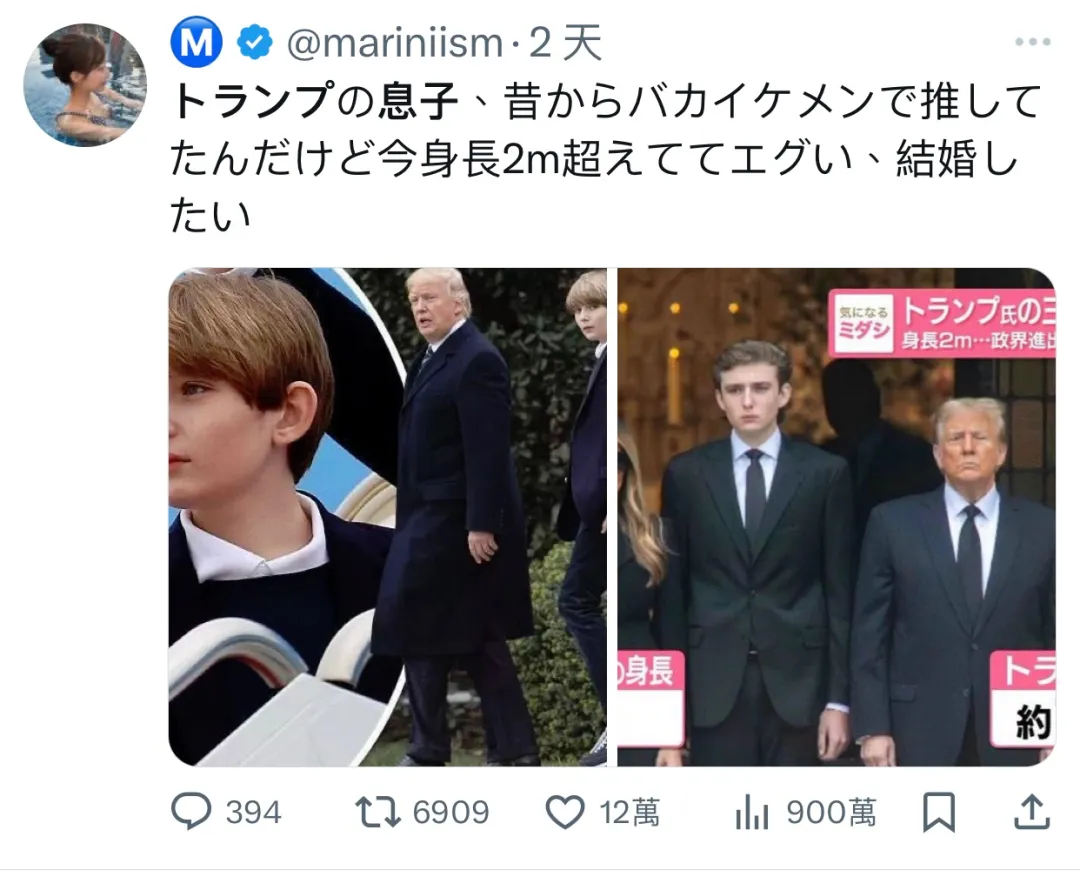The width and height of the screenshot is (1080, 877).
Task: Click the repost arrows icon
Action: pyautogui.click(x=377, y=812)
